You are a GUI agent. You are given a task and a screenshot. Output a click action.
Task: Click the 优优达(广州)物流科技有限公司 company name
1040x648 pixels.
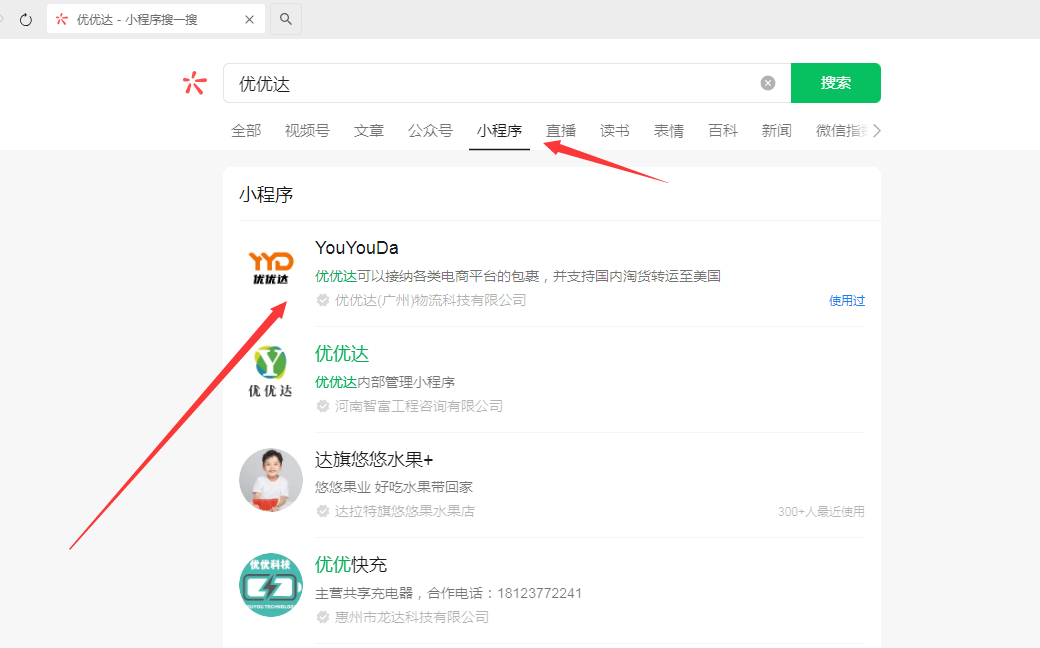click(x=430, y=300)
